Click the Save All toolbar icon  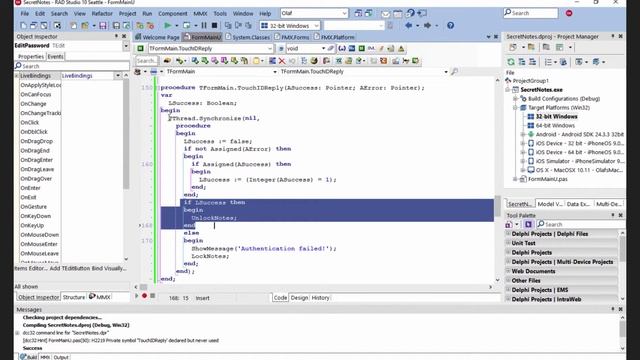pos(116,26)
